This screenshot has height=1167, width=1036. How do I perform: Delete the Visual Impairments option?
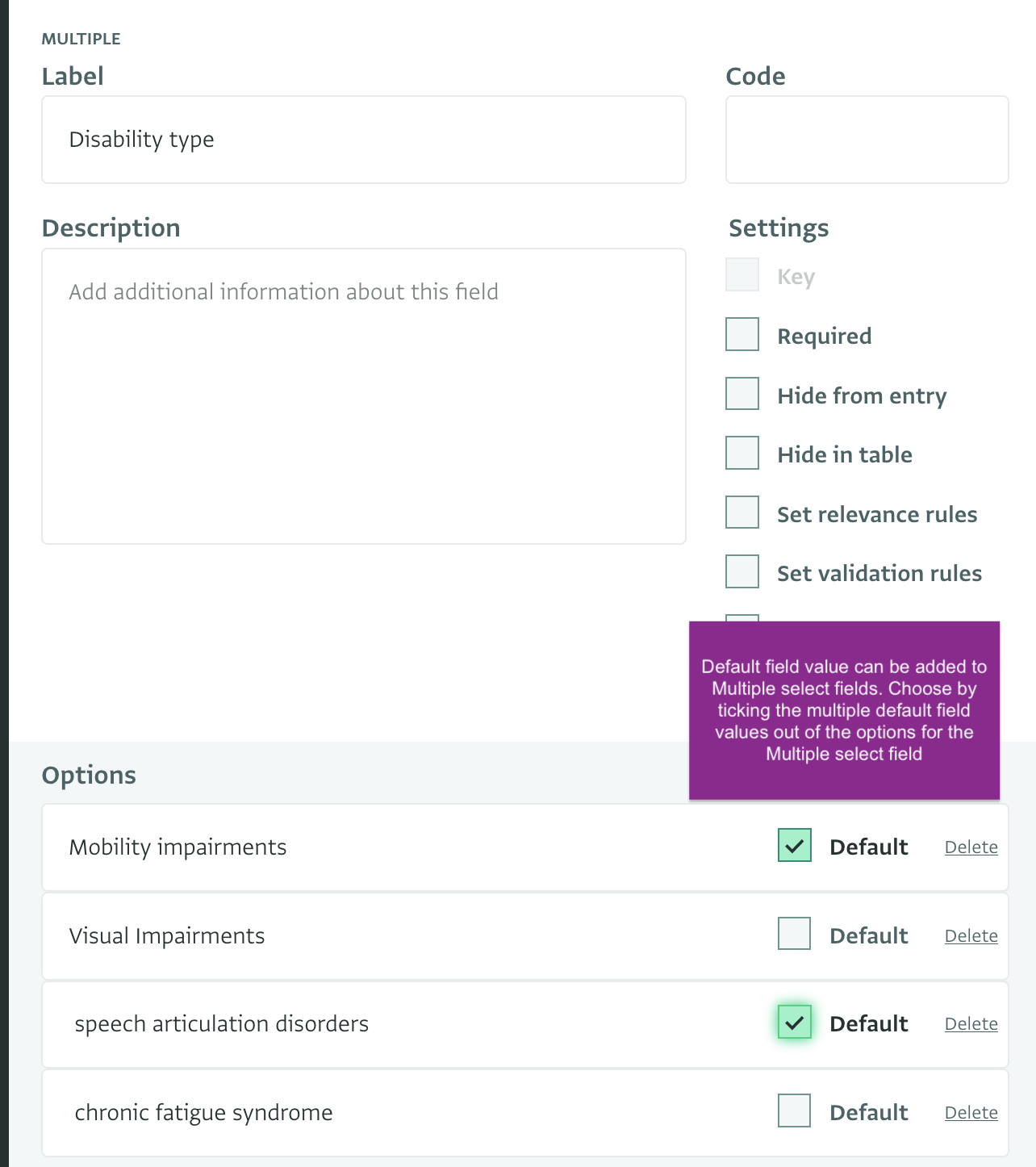click(971, 935)
